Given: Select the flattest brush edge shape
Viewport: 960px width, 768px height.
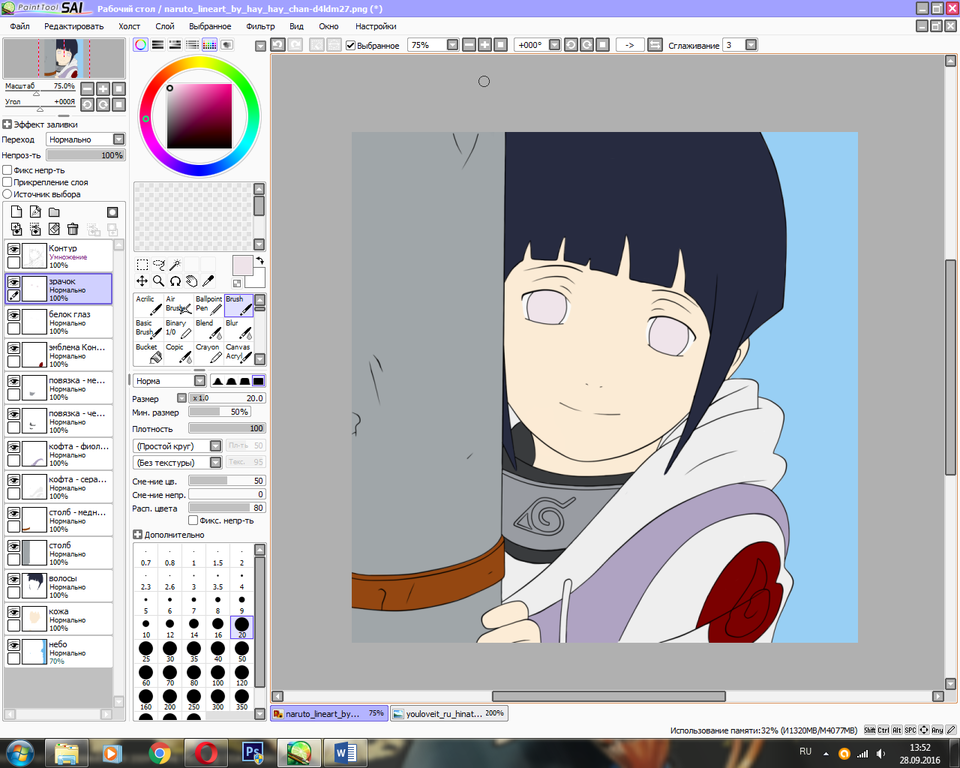Looking at the screenshot, I should 258,381.
